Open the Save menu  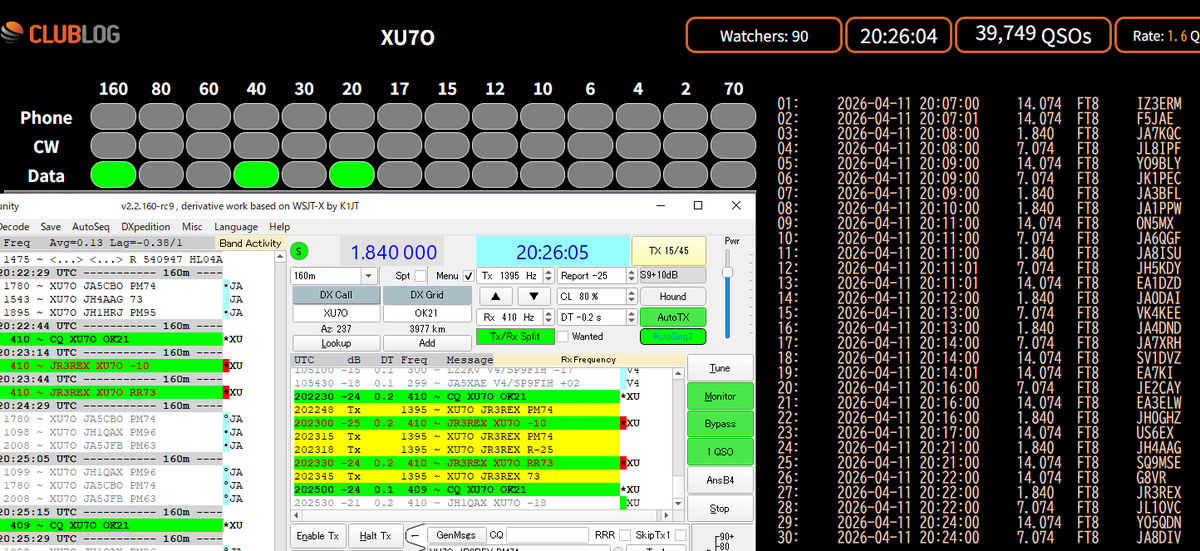click(50, 227)
